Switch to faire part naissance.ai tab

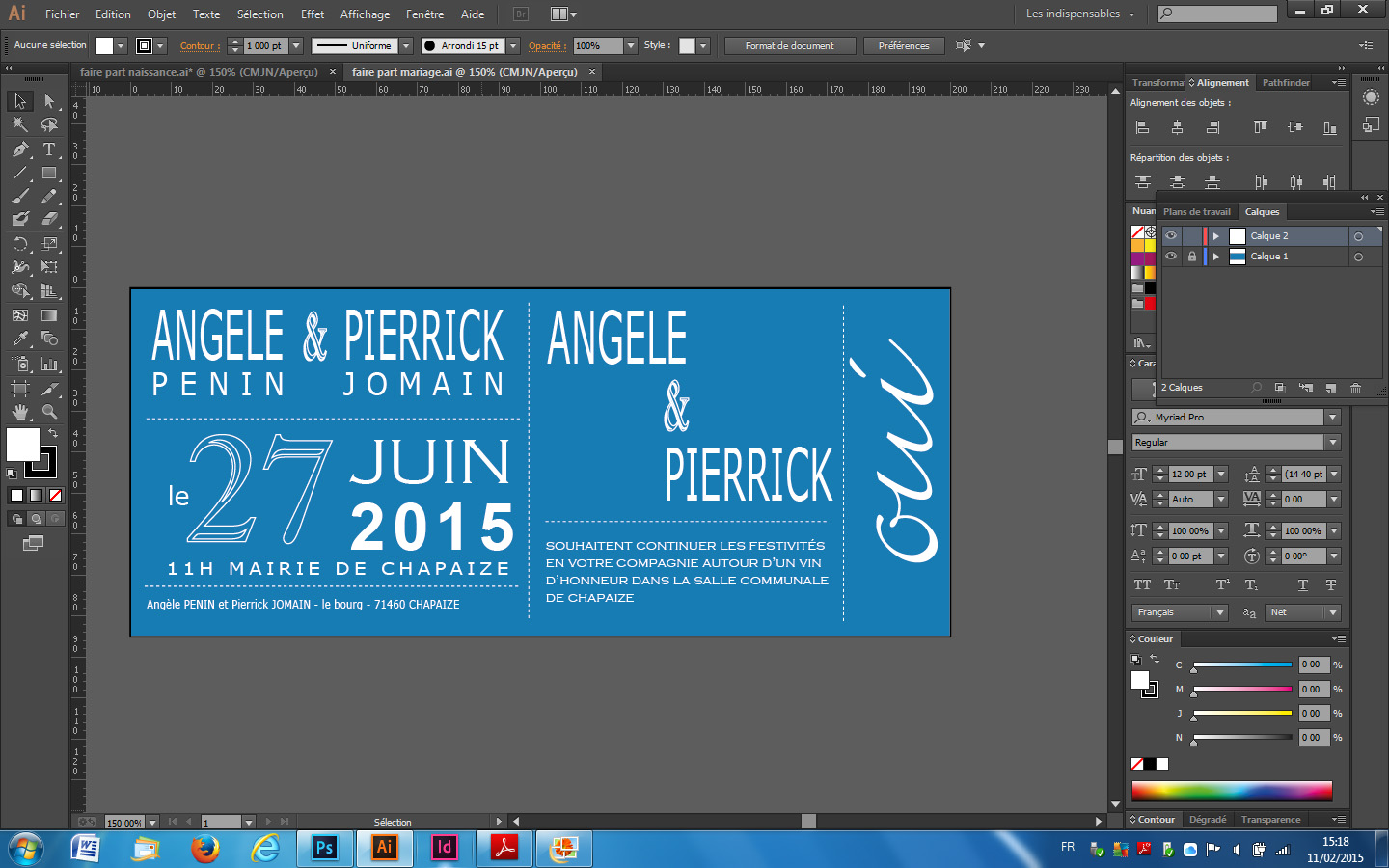coord(198,72)
